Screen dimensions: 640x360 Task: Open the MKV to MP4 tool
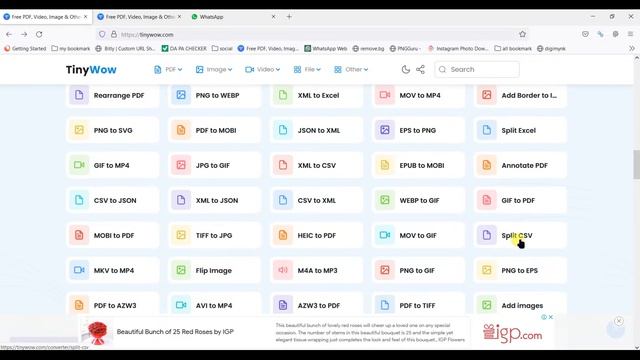pyautogui.click(x=113, y=270)
